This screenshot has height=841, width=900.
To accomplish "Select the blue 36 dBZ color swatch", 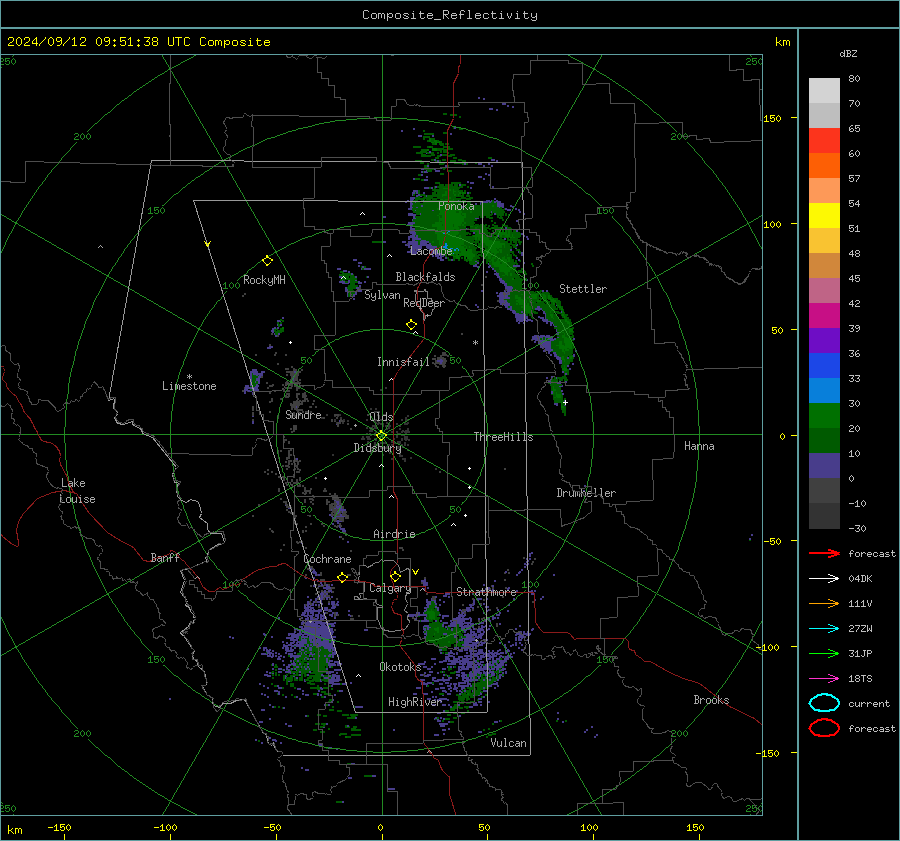I will click(824, 365).
